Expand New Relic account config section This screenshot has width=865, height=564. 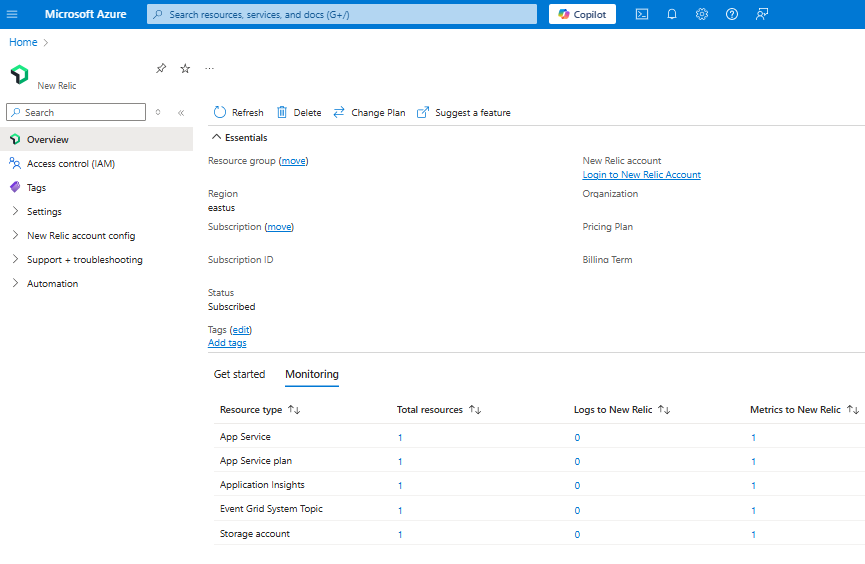click(x=80, y=236)
